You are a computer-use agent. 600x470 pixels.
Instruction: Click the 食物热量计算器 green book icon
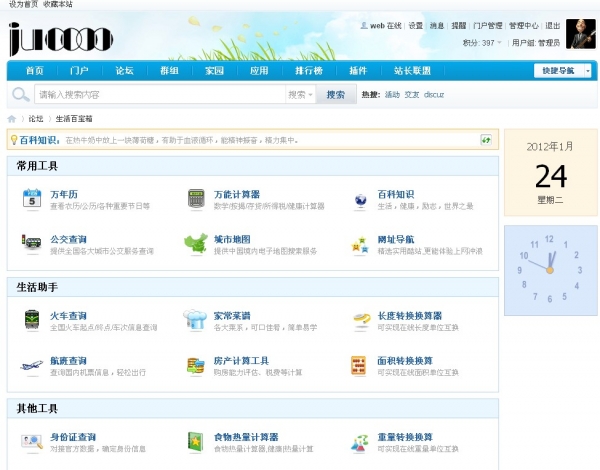(x=196, y=442)
